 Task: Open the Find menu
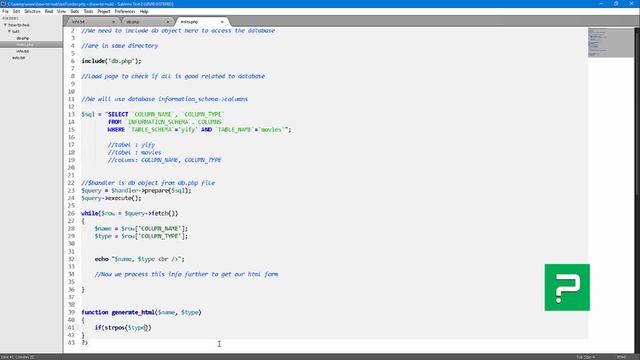pos(49,11)
